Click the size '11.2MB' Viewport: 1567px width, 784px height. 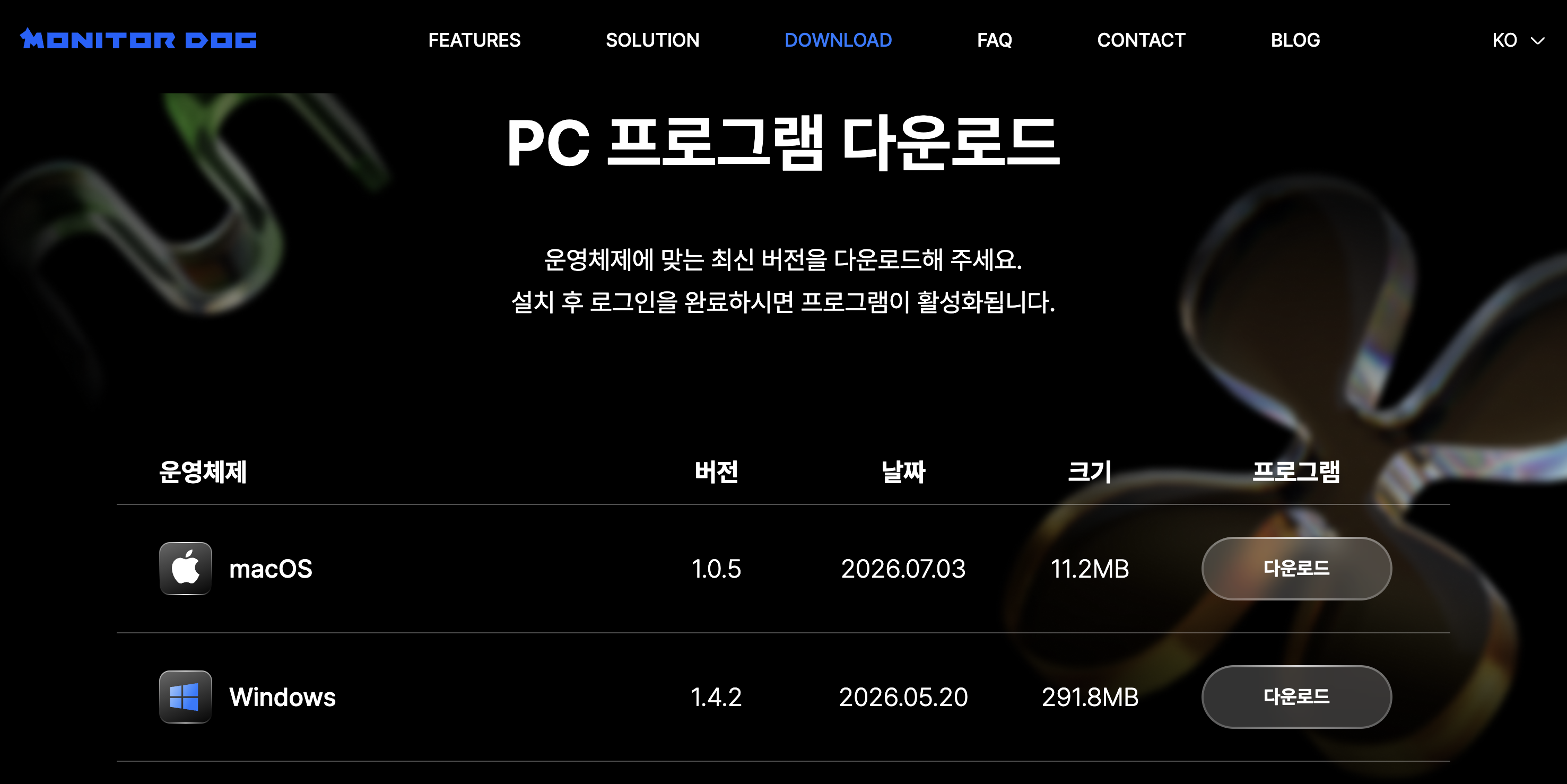(x=1090, y=569)
